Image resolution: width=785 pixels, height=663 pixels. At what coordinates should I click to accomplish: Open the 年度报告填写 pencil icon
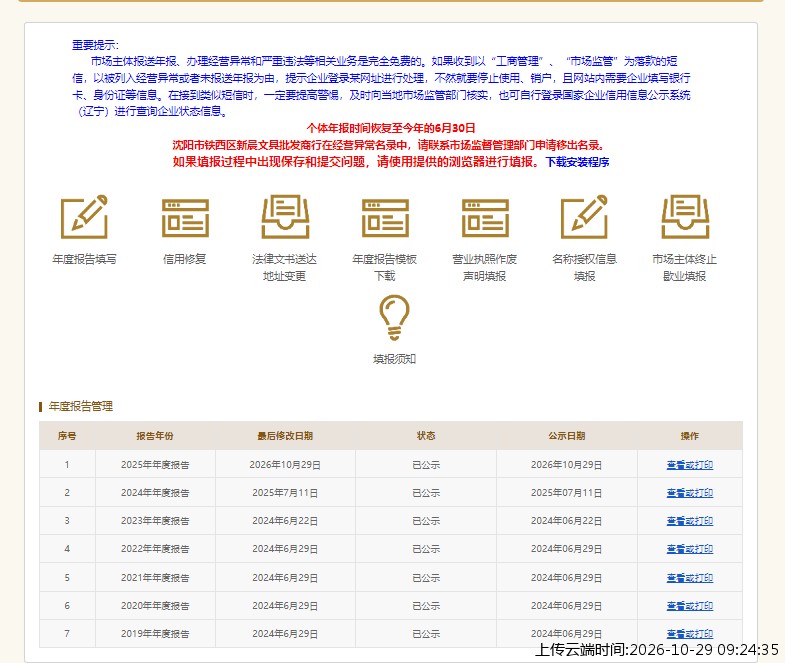84,217
